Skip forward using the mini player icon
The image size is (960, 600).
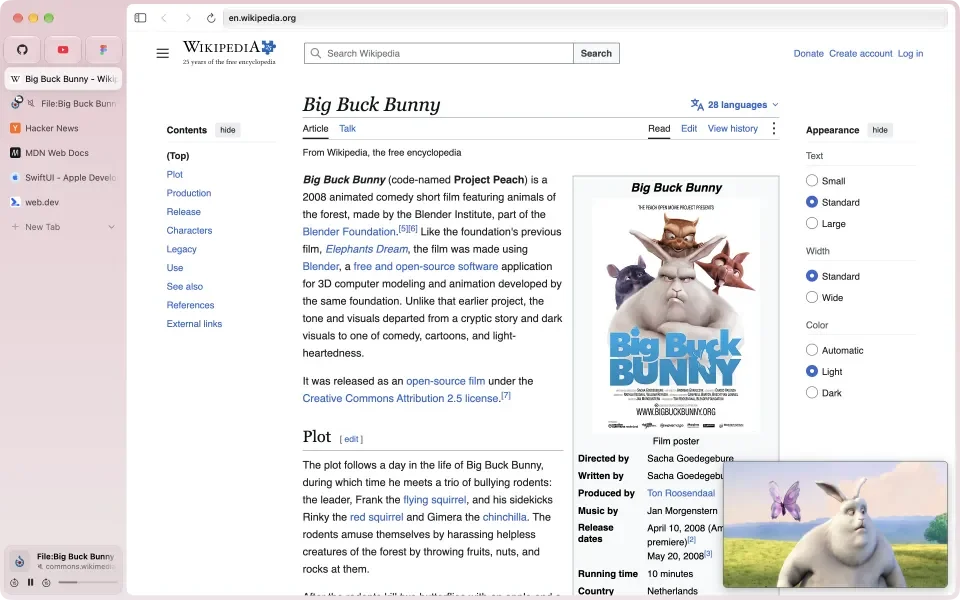[x=46, y=582]
